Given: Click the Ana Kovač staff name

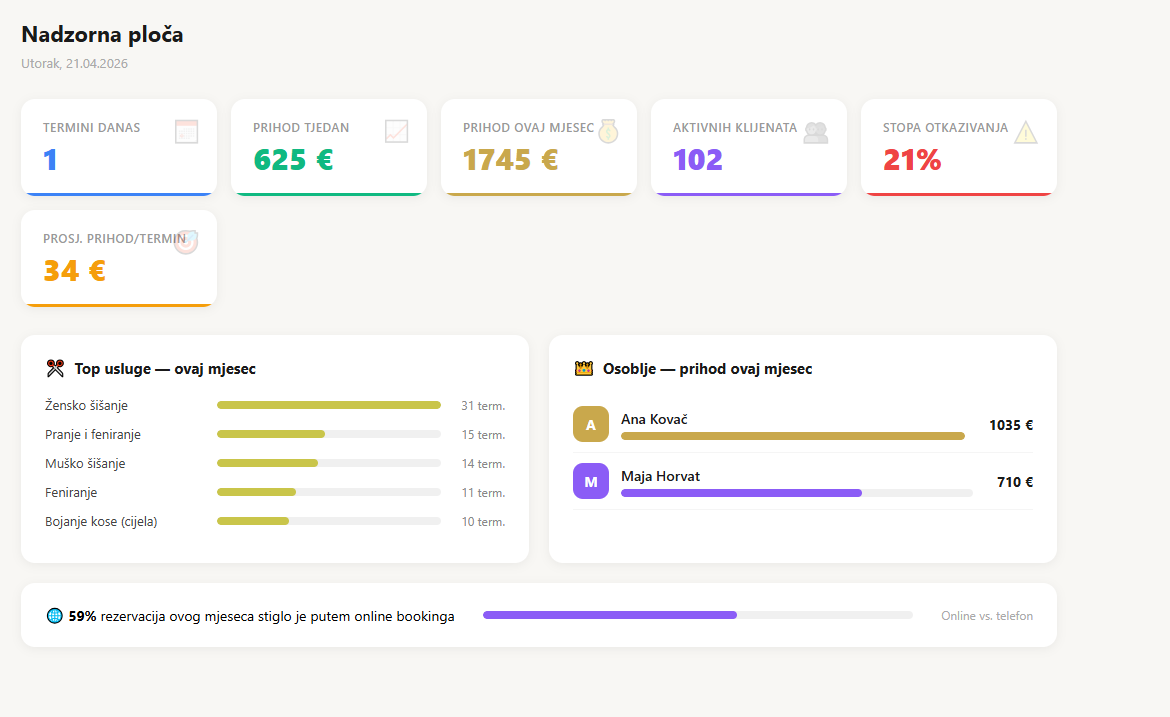Looking at the screenshot, I should tap(654, 419).
